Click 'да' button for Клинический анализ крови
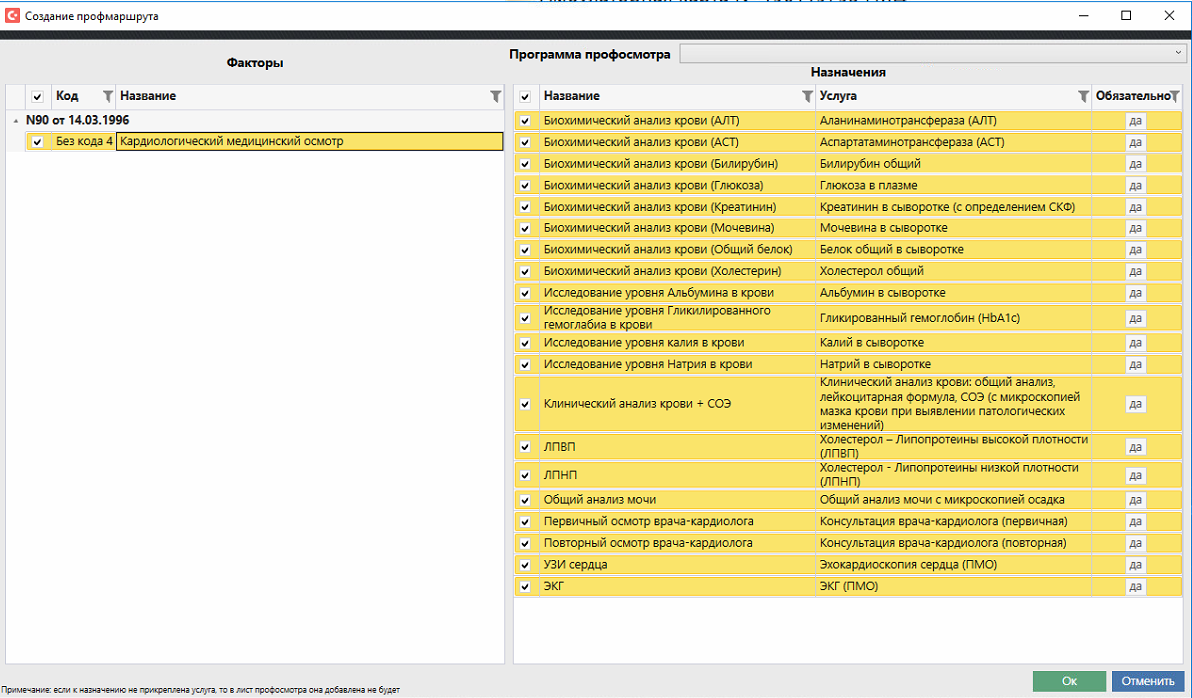Screen dimensions: 1192x698 coord(1135,404)
